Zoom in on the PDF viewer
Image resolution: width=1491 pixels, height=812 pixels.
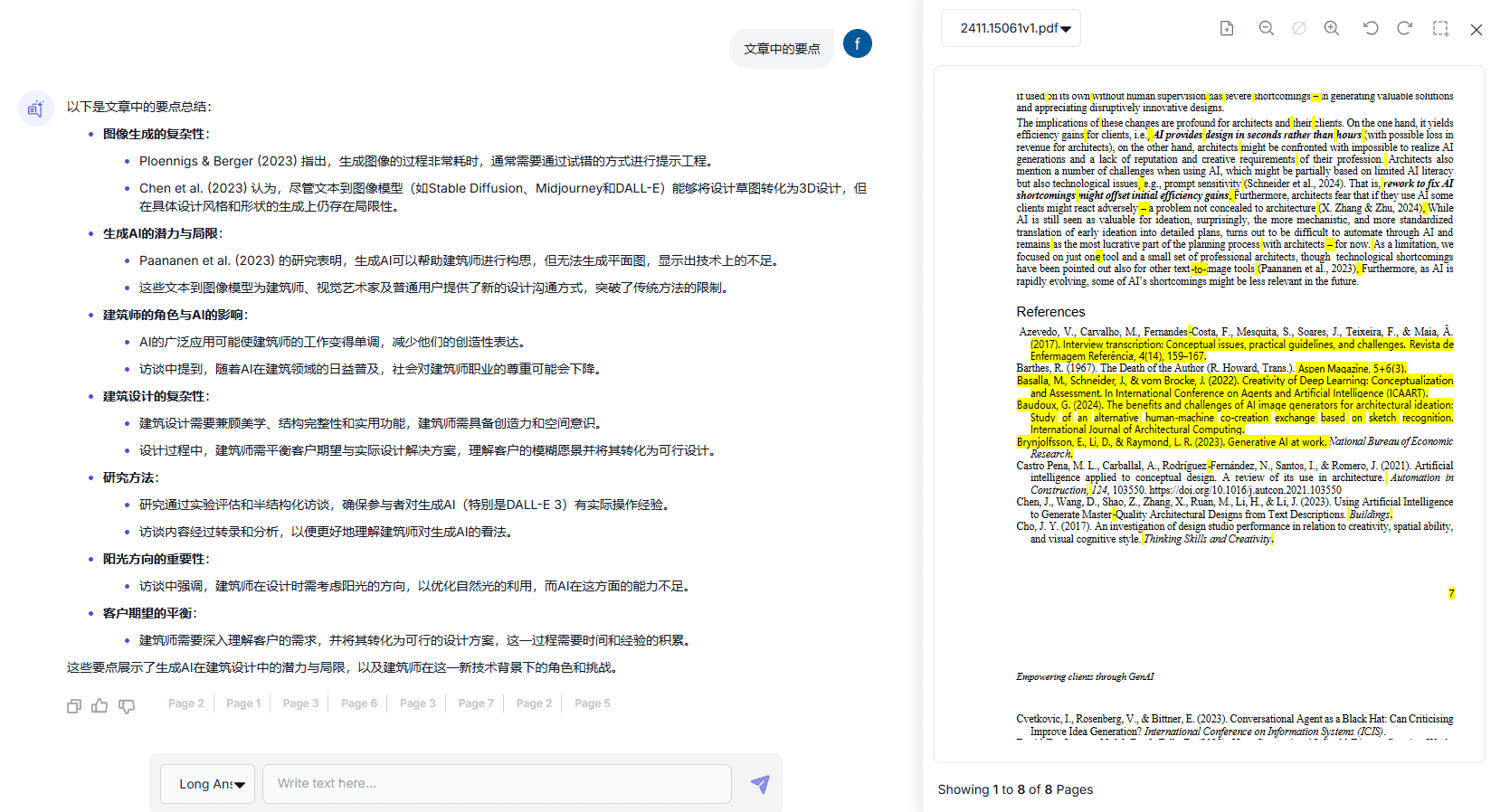click(x=1332, y=28)
